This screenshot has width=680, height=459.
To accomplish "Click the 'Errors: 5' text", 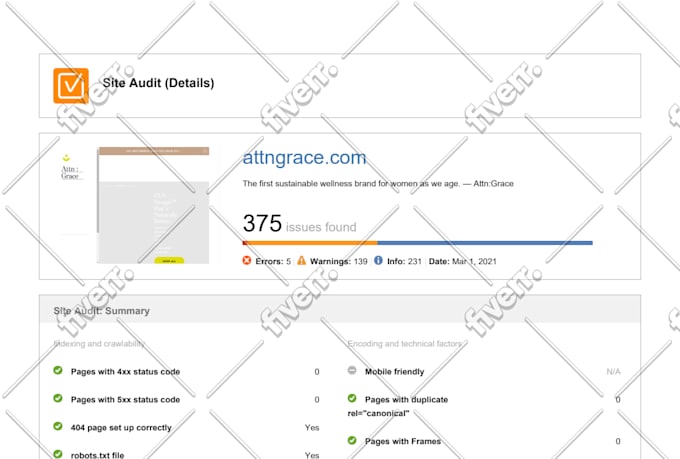I will tap(273, 261).
